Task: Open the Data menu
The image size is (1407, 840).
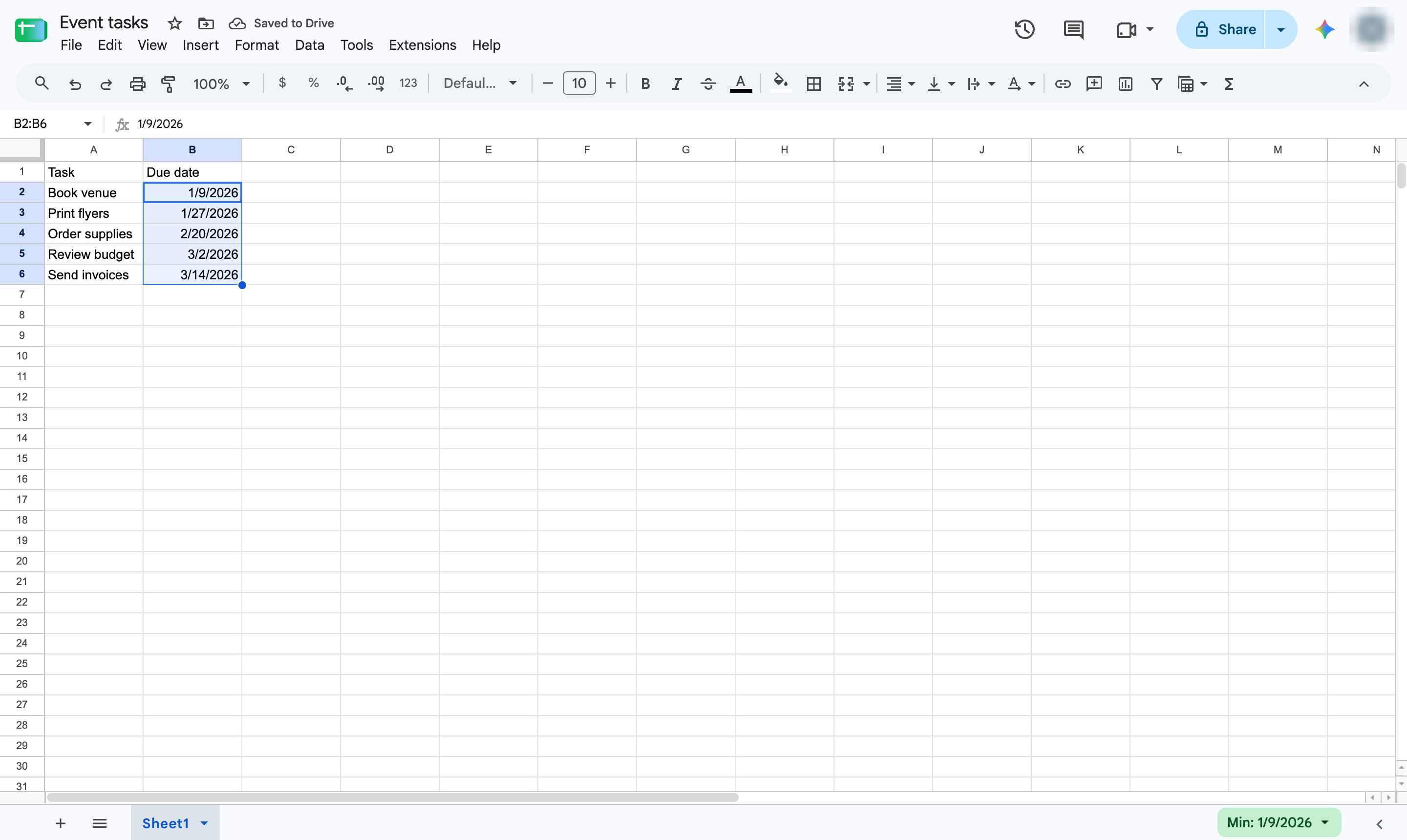Action: [309, 45]
